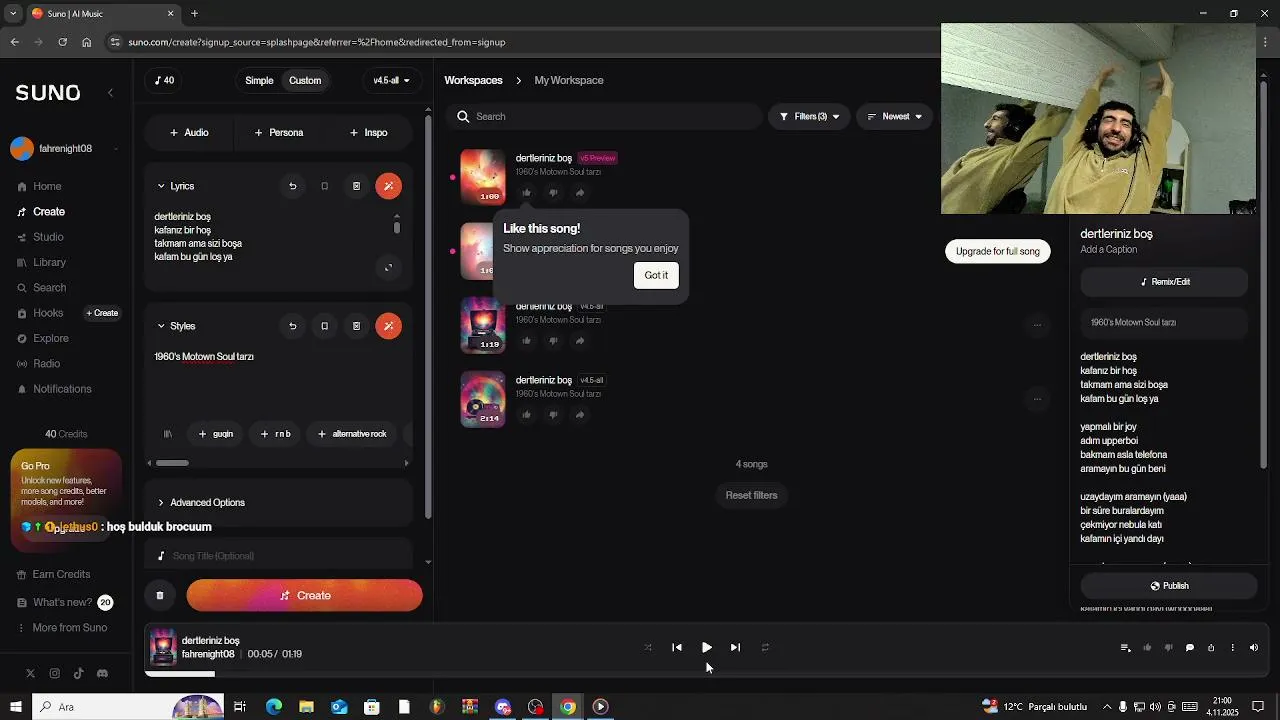
Task: Undo changes in the Lyrics panel
Action: [292, 186]
